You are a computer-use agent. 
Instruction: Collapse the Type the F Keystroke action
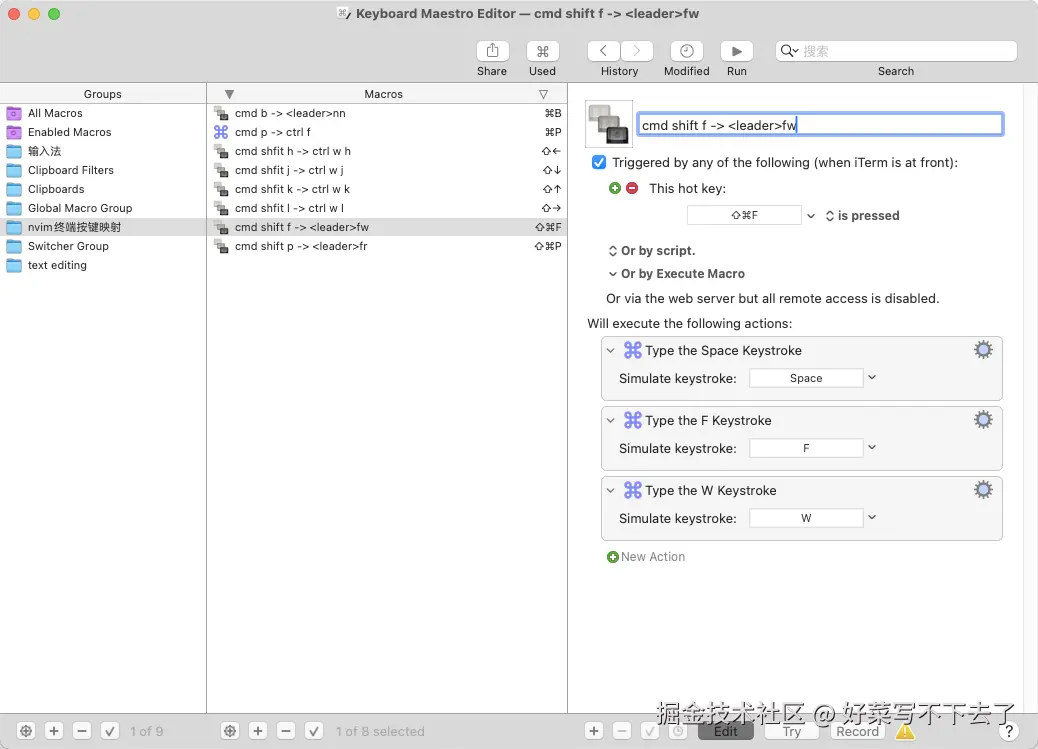(x=610, y=421)
